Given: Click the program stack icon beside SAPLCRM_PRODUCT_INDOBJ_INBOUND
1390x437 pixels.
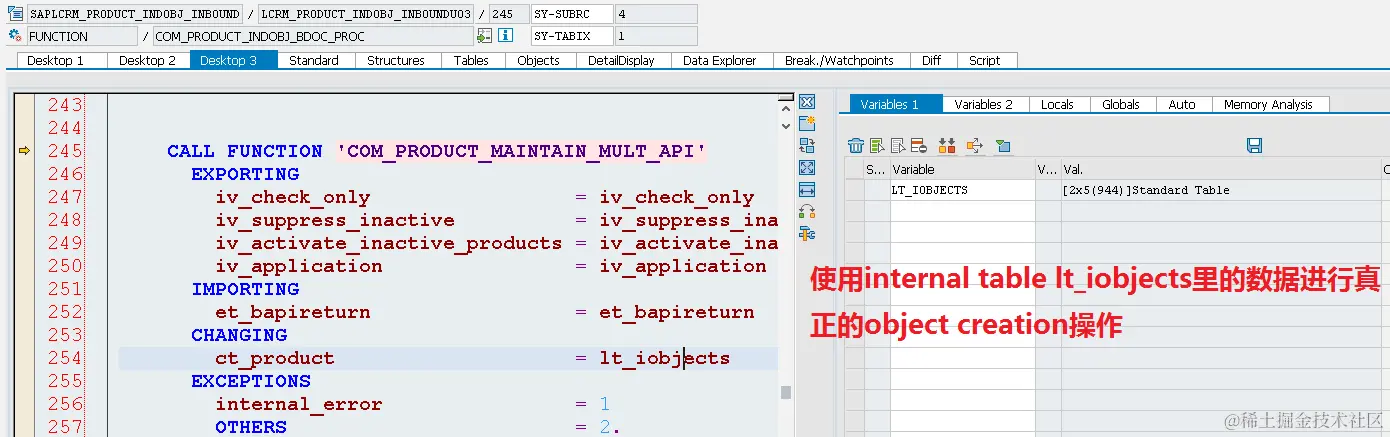Looking at the screenshot, I should 15,14.
